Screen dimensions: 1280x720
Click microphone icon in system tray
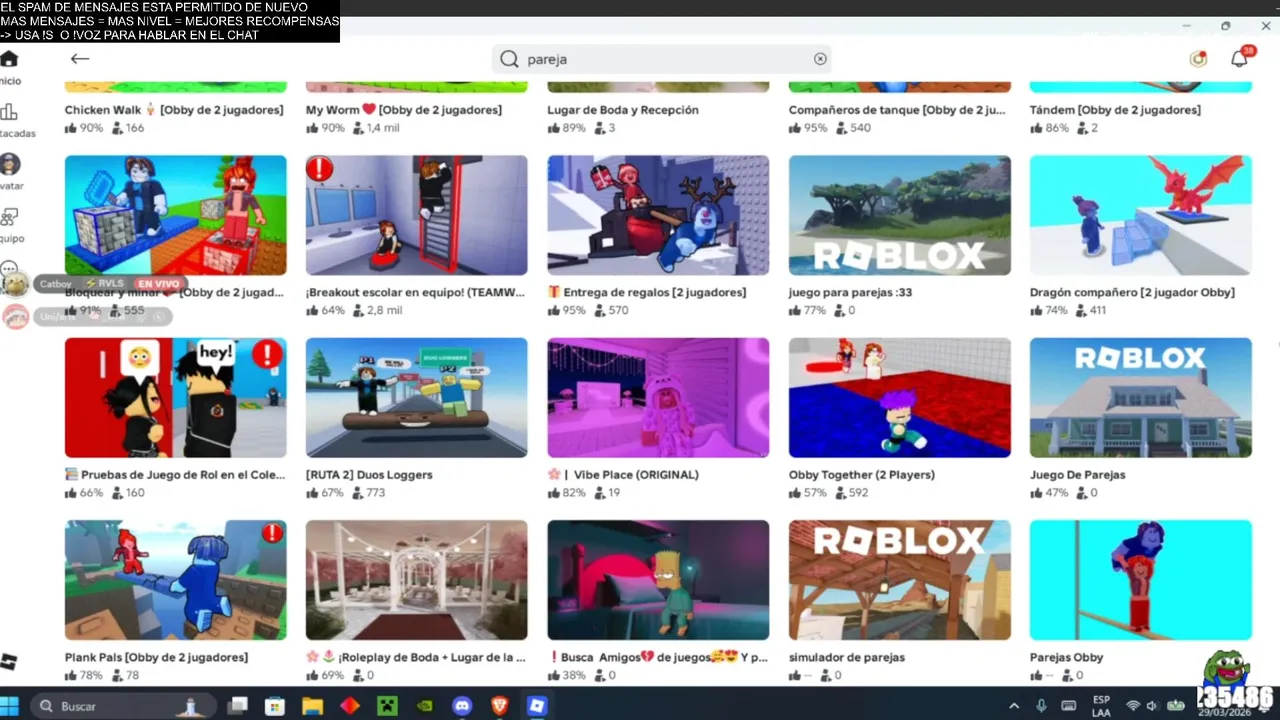[1041, 706]
